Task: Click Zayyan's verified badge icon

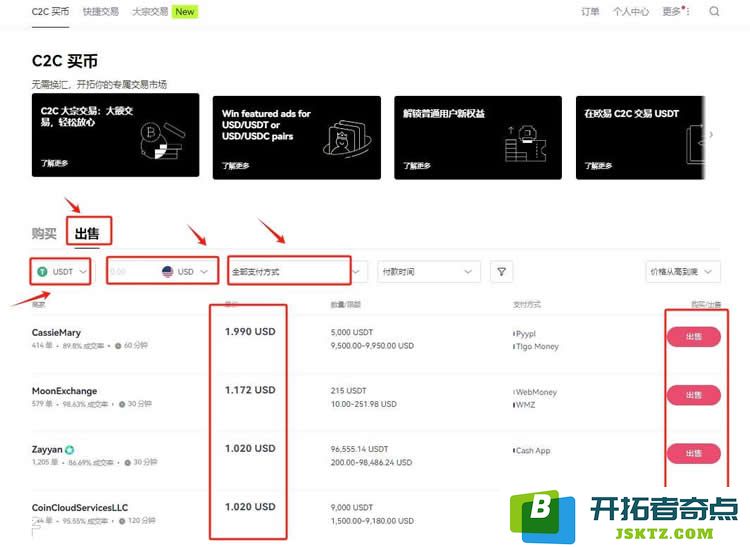Action: tap(70, 449)
